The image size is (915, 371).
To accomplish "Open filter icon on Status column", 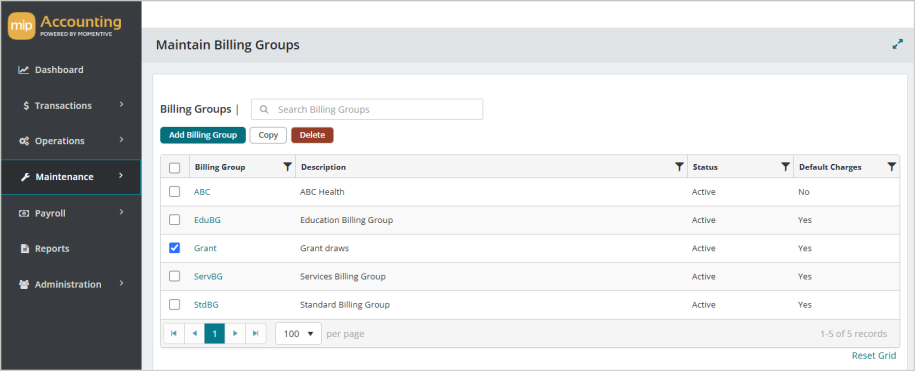I will (785, 167).
